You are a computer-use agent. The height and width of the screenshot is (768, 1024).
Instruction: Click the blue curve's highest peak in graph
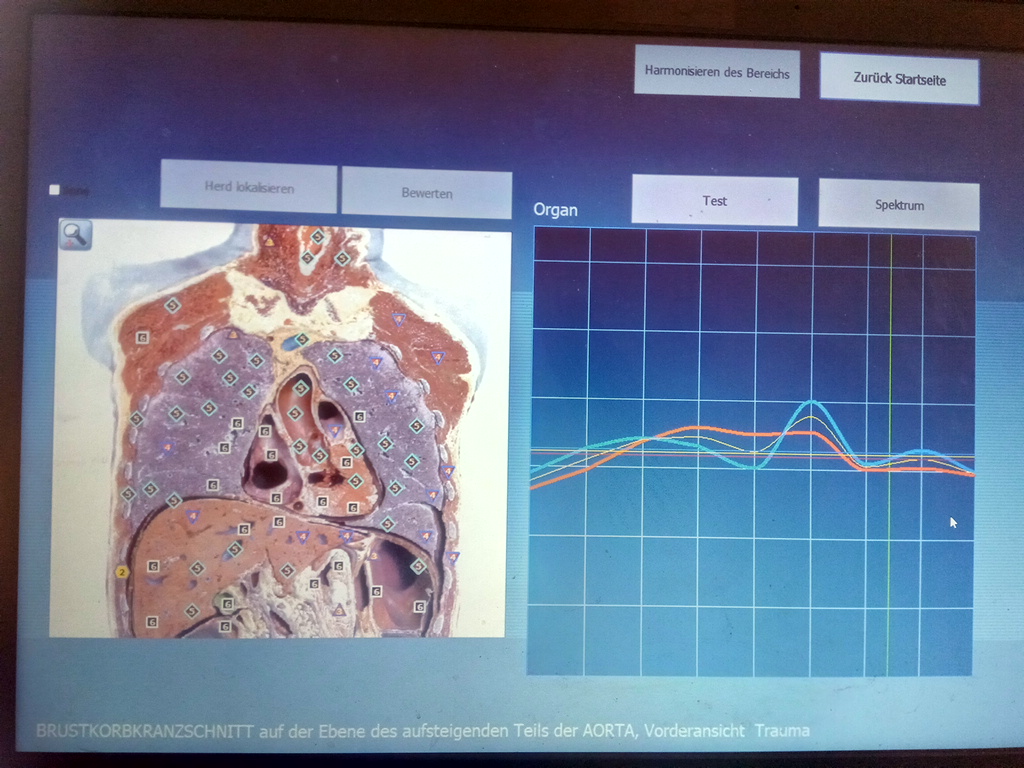pyautogui.click(x=812, y=402)
